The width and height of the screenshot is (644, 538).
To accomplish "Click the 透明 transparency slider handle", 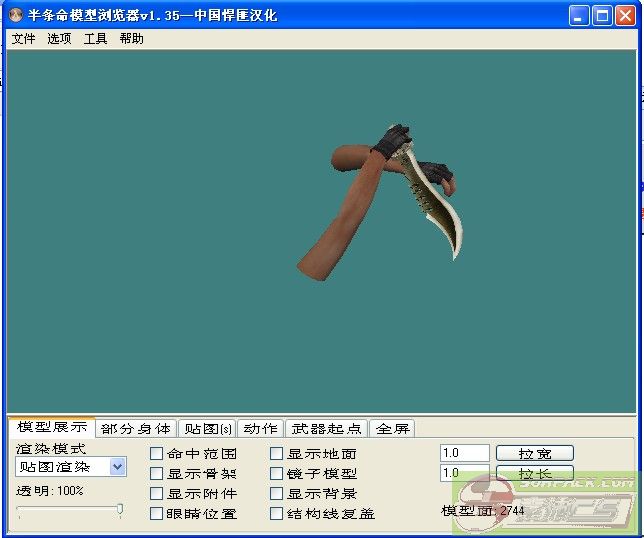I will (120, 510).
